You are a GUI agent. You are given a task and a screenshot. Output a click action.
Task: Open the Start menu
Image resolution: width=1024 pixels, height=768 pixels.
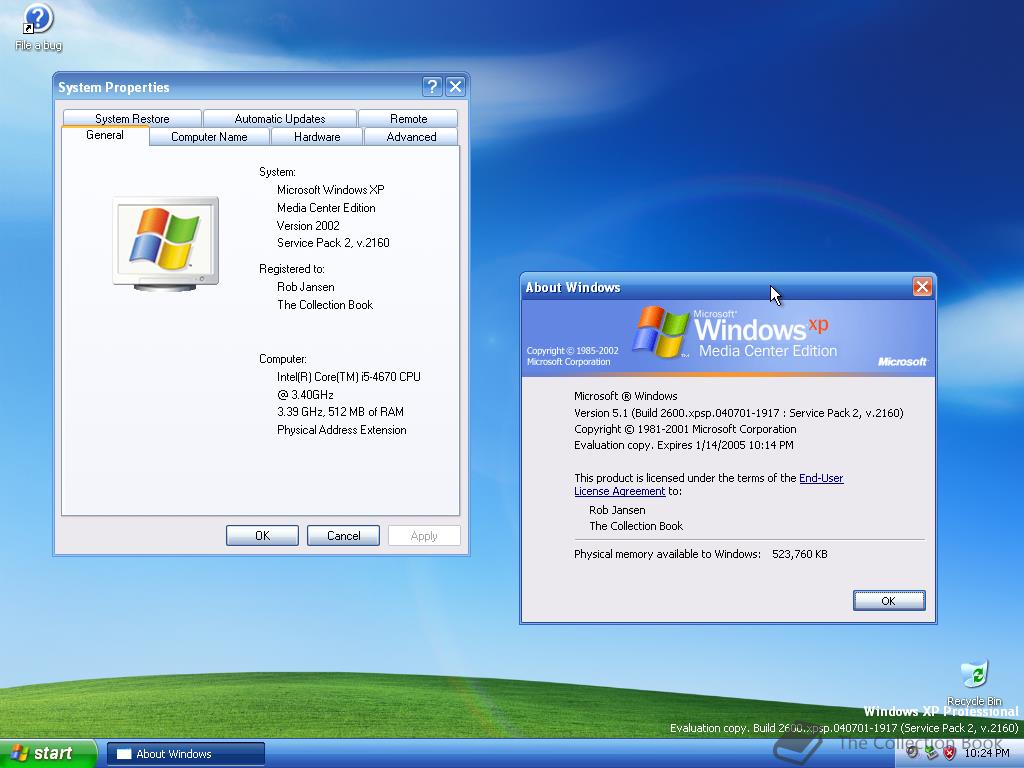tap(48, 753)
